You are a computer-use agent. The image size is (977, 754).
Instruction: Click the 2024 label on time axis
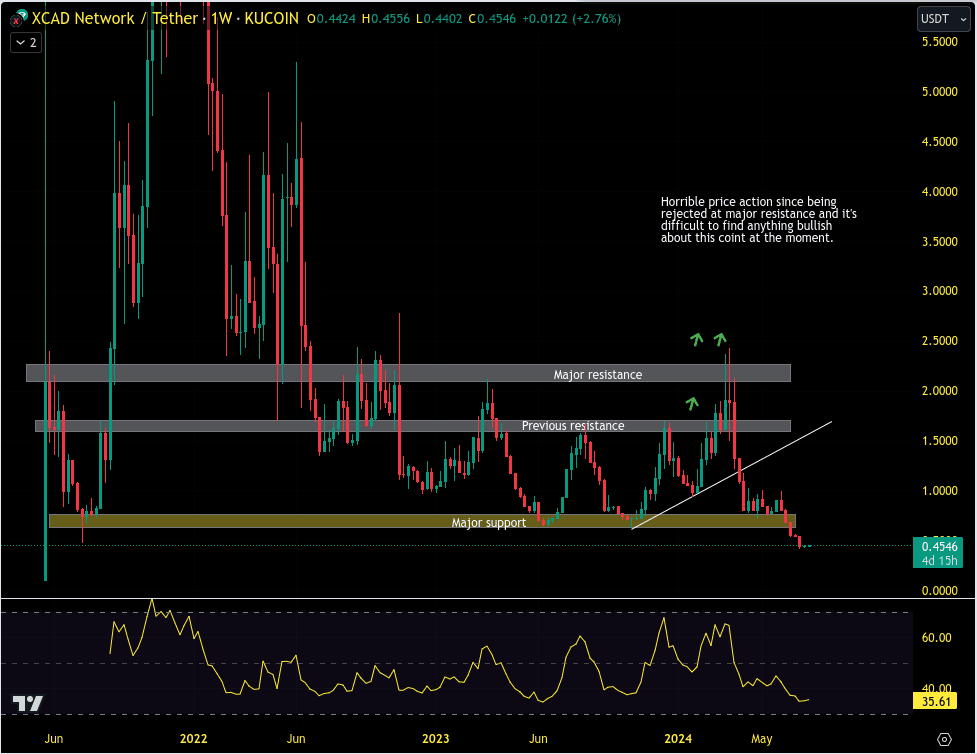[x=678, y=739]
